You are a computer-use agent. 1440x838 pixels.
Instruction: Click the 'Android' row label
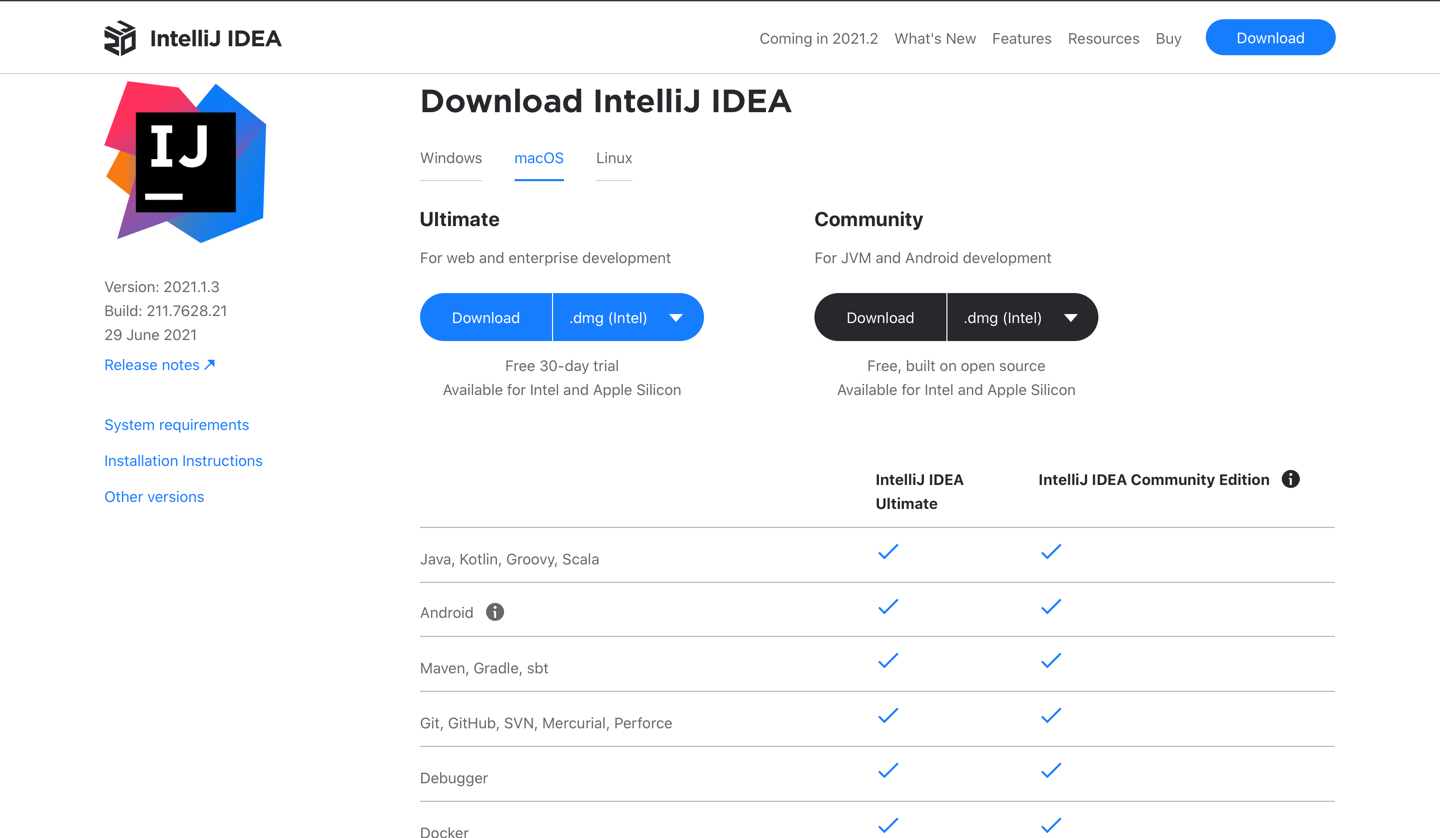pos(446,613)
